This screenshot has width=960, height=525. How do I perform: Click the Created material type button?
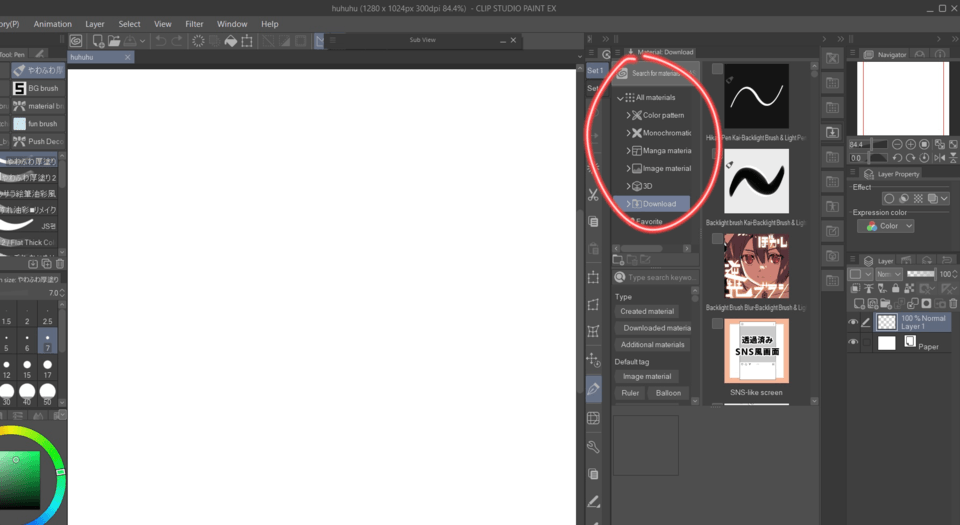click(x=647, y=311)
